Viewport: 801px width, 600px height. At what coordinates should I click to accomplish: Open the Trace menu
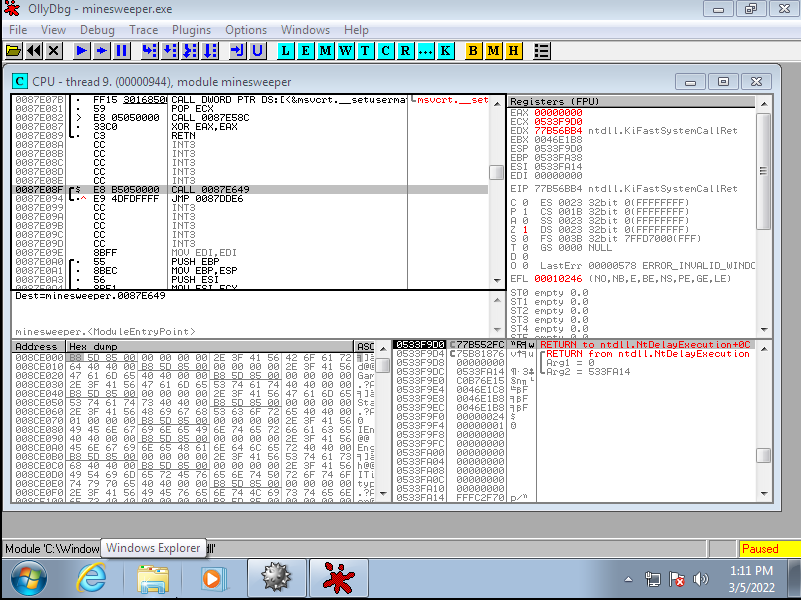(144, 30)
